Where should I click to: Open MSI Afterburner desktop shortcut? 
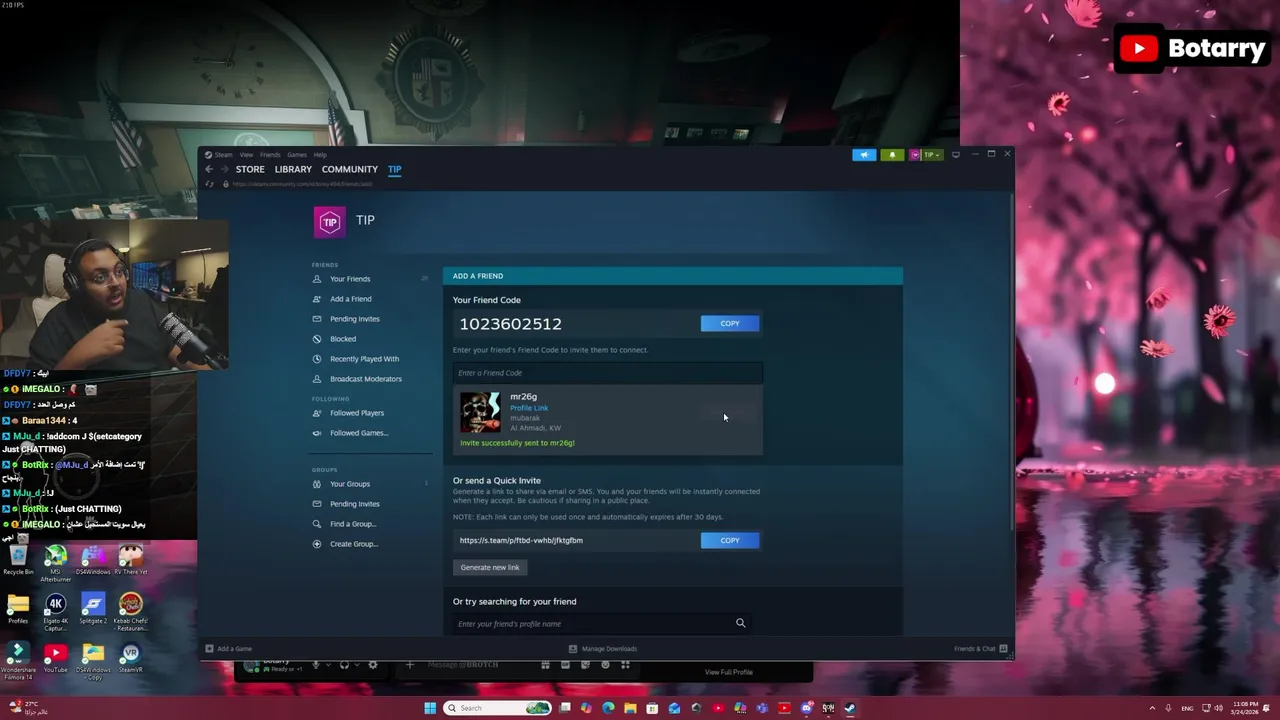tap(55, 562)
